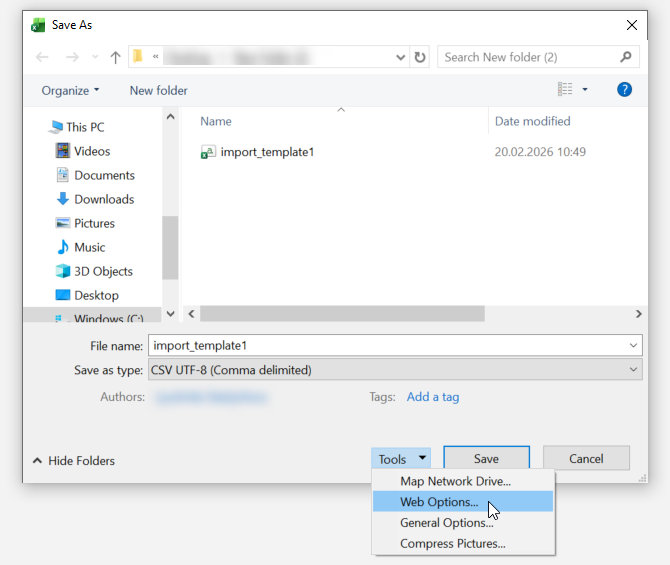
Task: Open the Tools dropdown button
Action: tap(401, 459)
